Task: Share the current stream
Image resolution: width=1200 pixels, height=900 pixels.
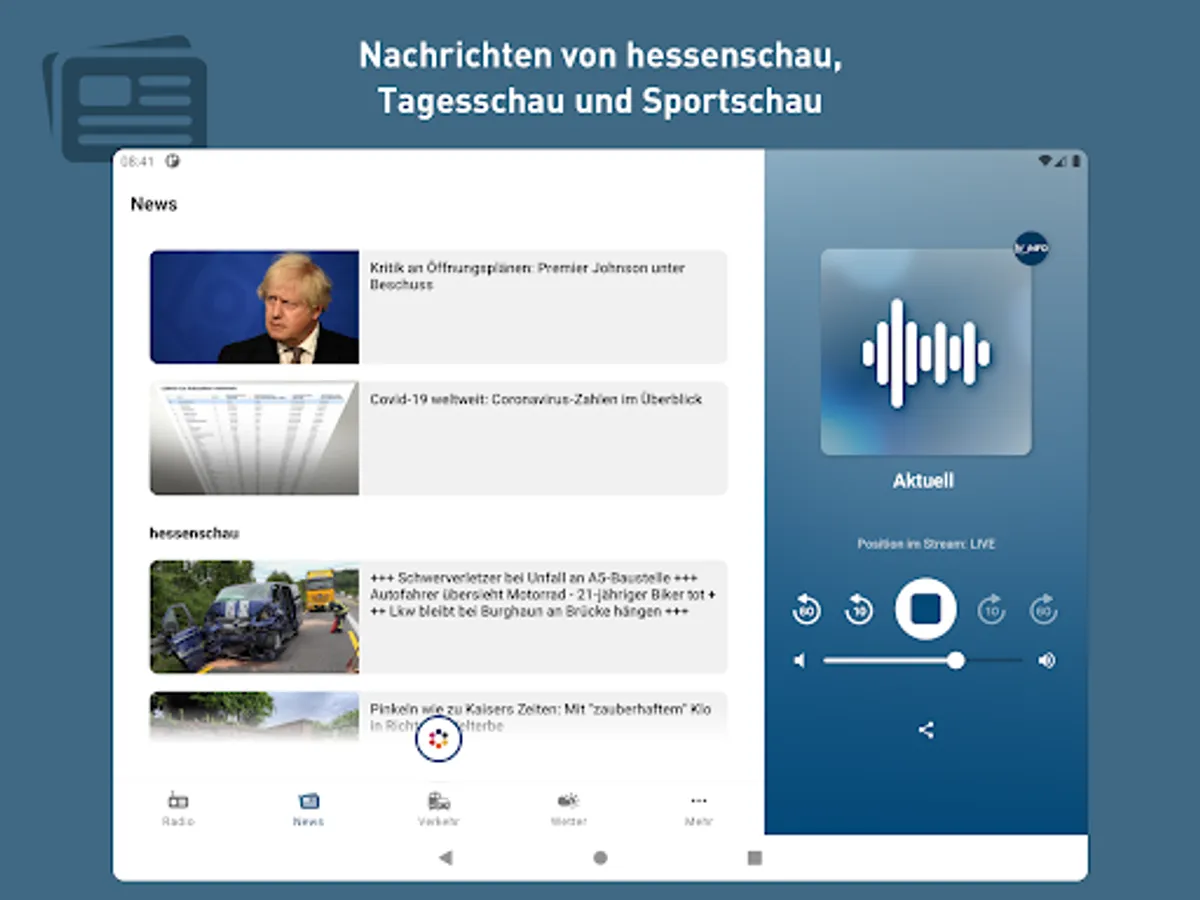Action: [x=926, y=730]
